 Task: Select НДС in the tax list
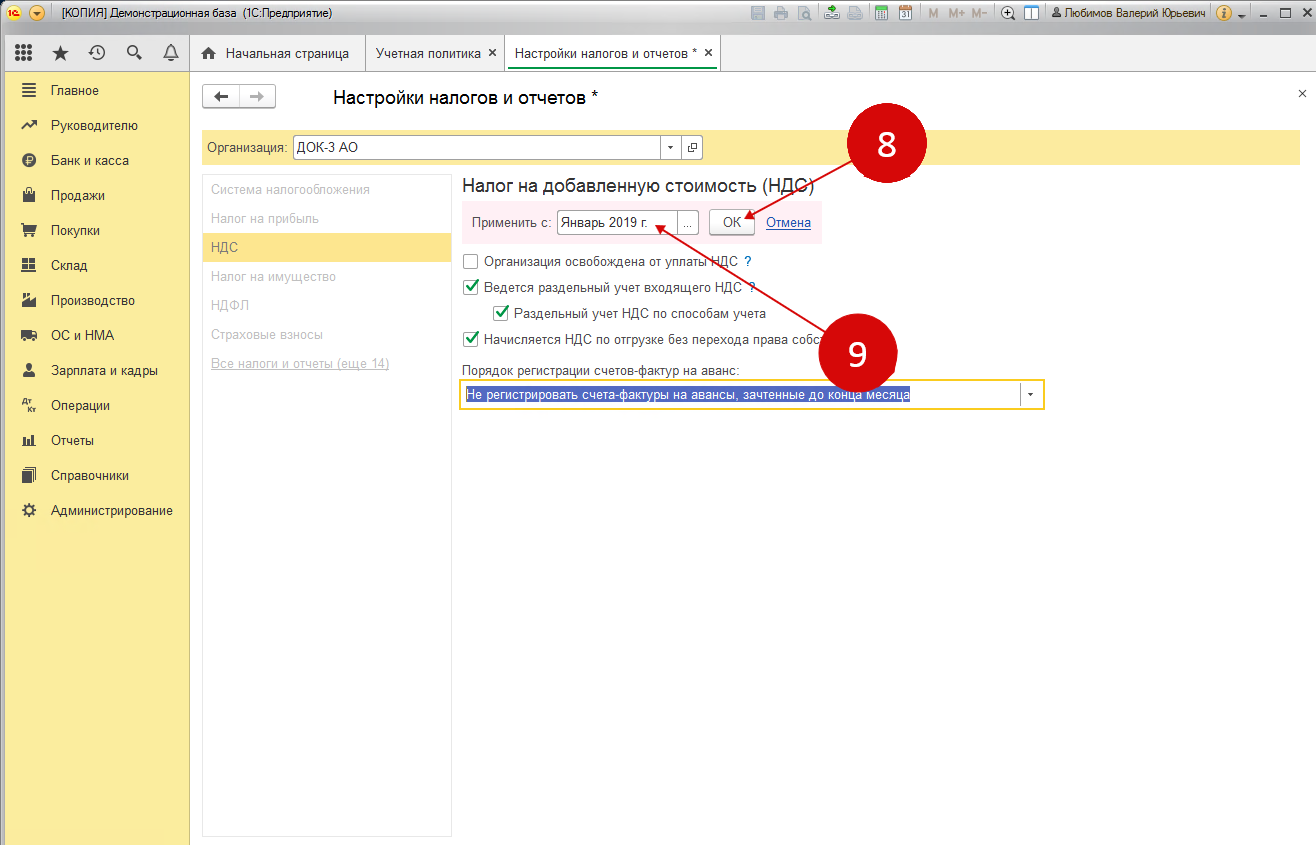click(x=327, y=247)
